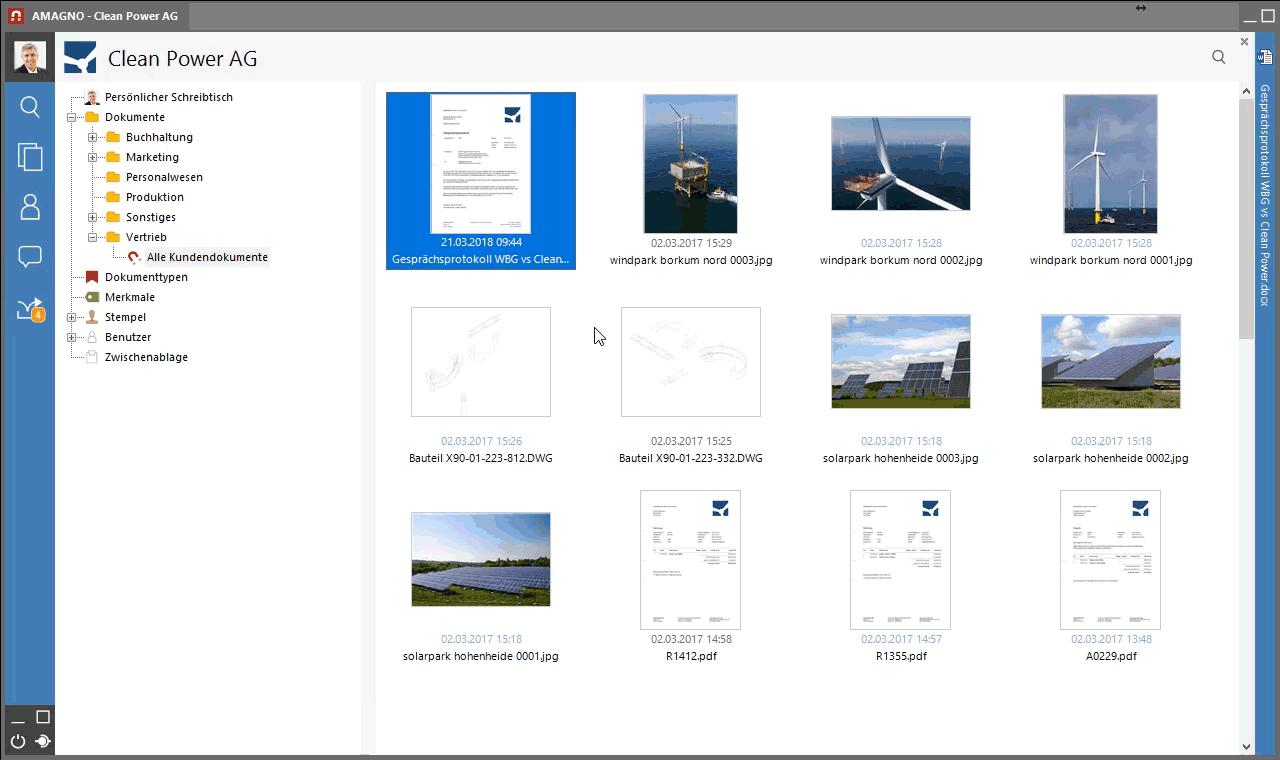Select Dokumenttypen in the tree

(x=145, y=277)
